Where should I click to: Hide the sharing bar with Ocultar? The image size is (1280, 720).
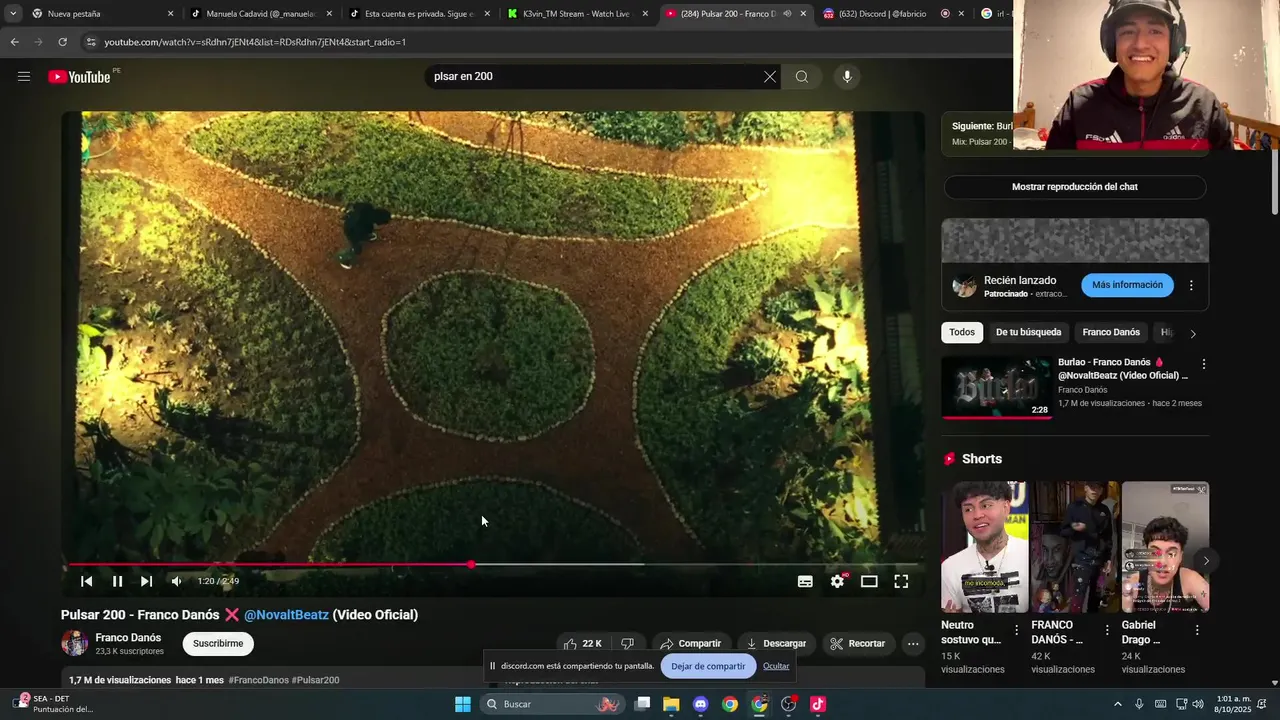tap(776, 666)
